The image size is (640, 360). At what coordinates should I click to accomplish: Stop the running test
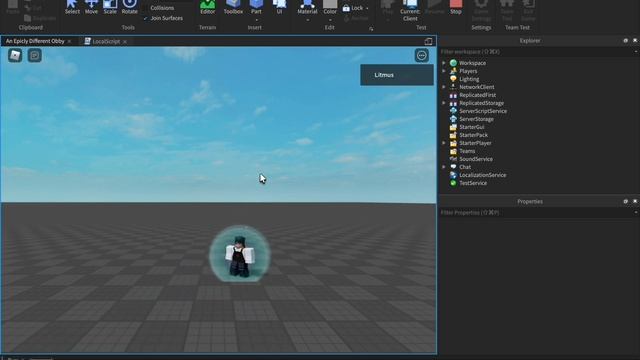coord(456,7)
